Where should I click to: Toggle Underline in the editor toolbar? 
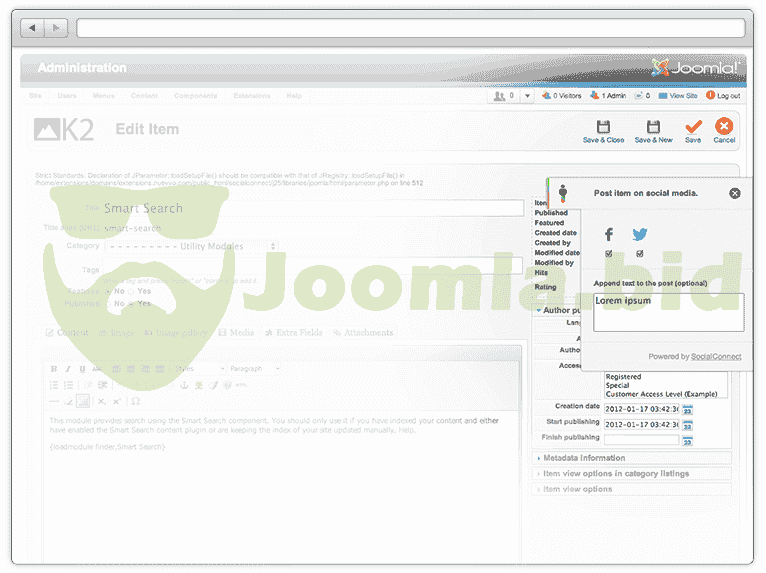(x=82, y=369)
